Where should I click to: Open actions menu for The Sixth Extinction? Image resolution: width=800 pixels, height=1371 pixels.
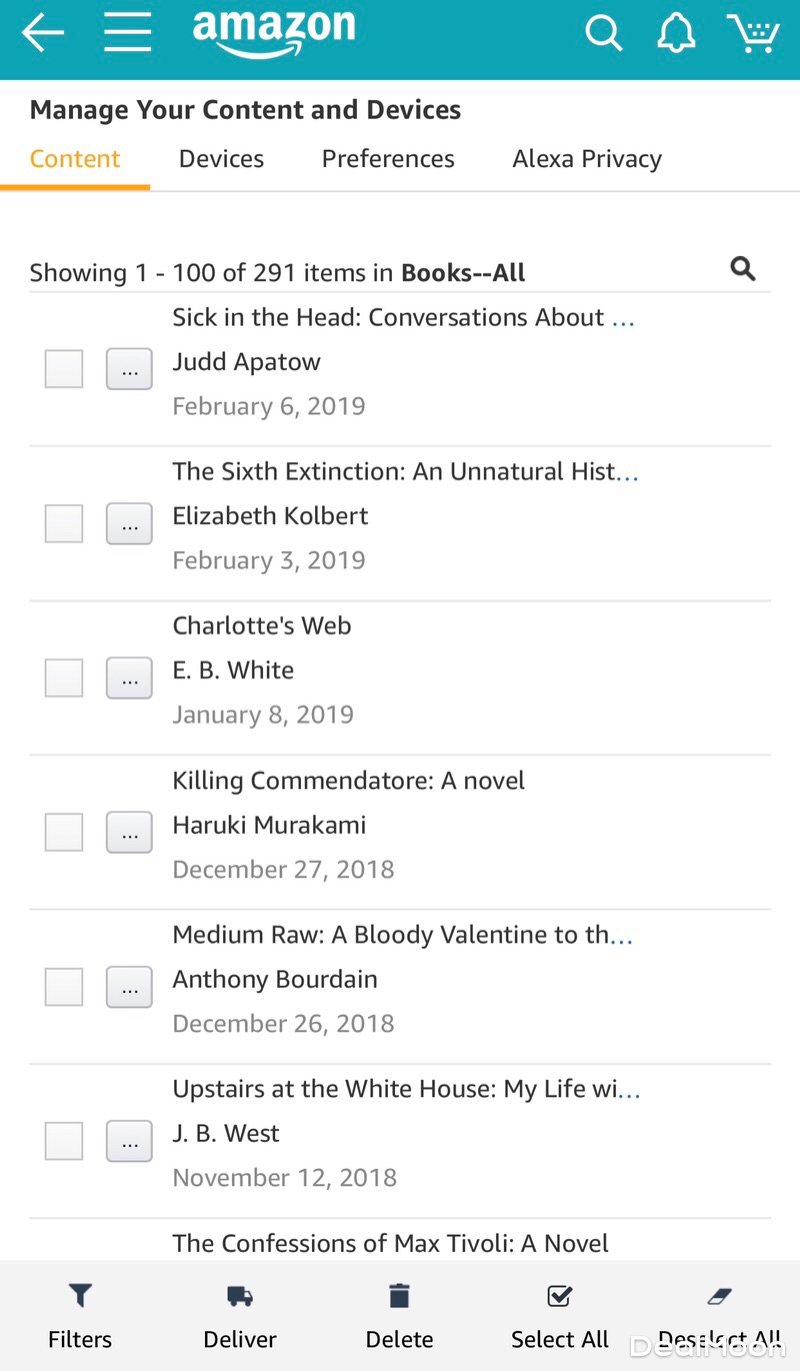pos(129,524)
